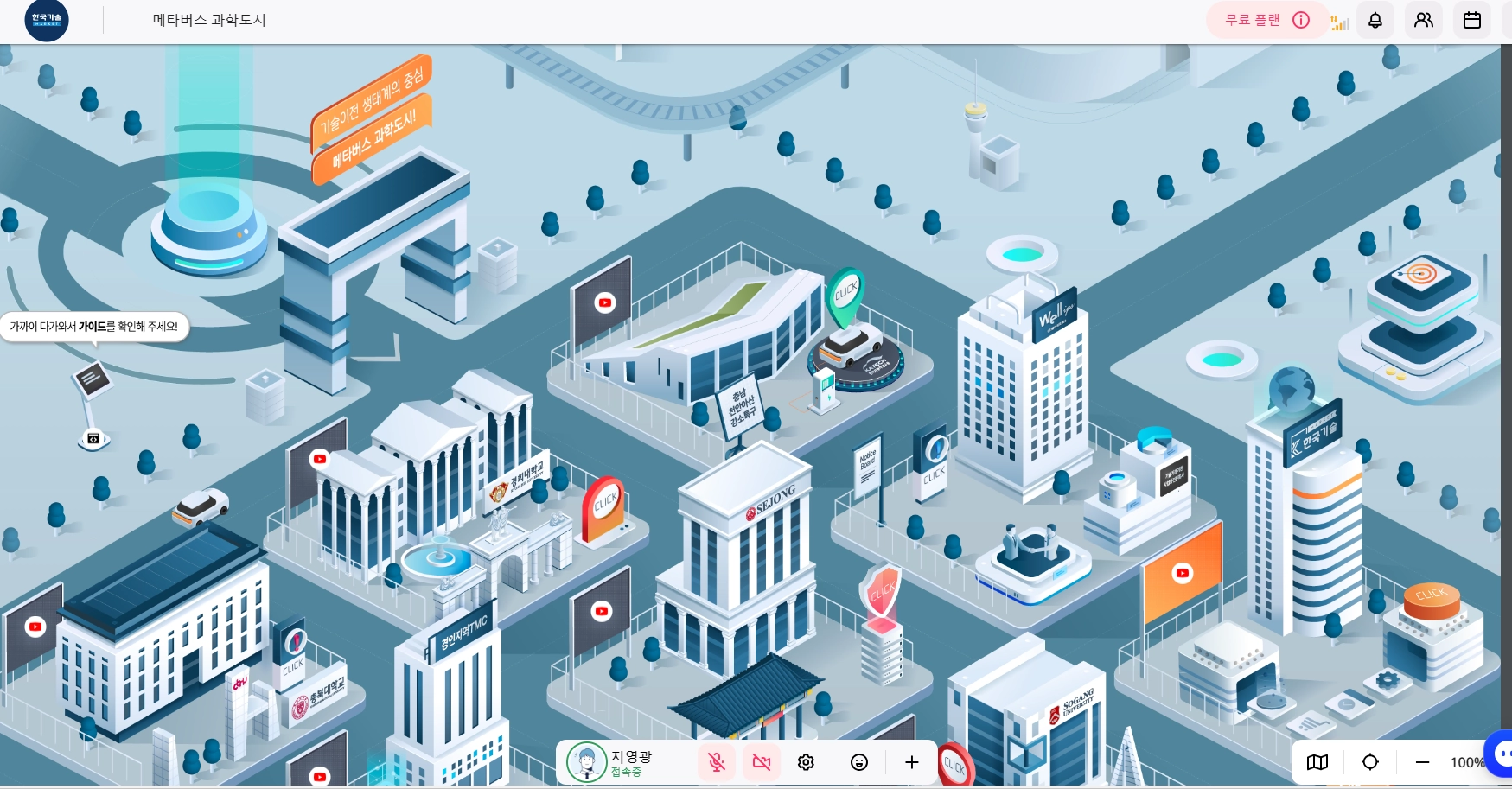Click the red shield CLICK marker
Image resolution: width=1512 pixels, height=789 pixels.
(881, 592)
